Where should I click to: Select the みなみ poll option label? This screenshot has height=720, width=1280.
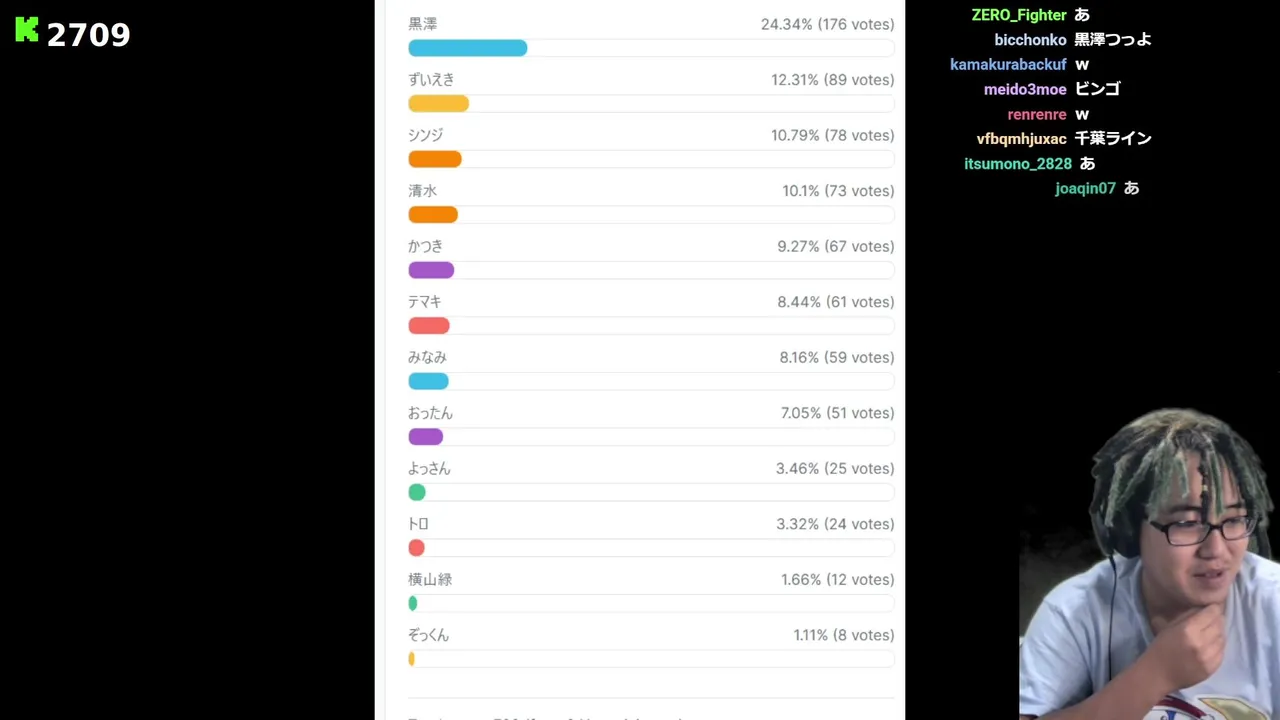click(x=427, y=357)
